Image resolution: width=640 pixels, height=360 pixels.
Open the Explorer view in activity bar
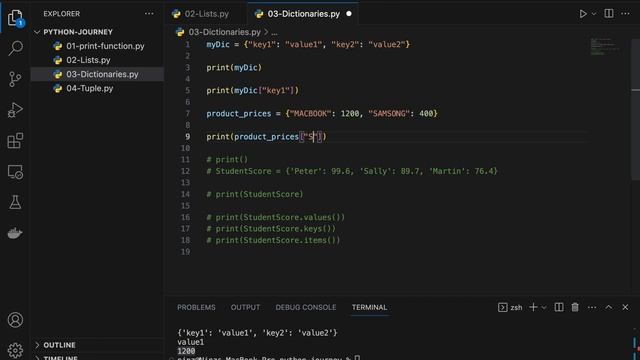point(15,18)
